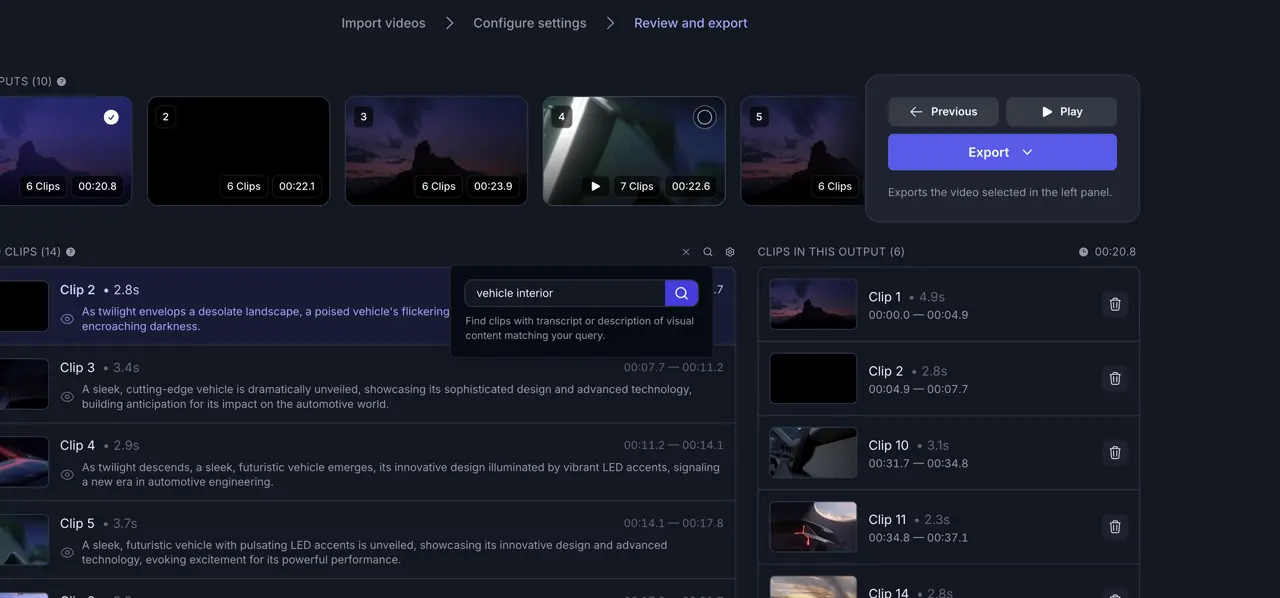Select the Clip 5 row in the clips list
Viewport: 1280px width, 598px height.
(367, 541)
